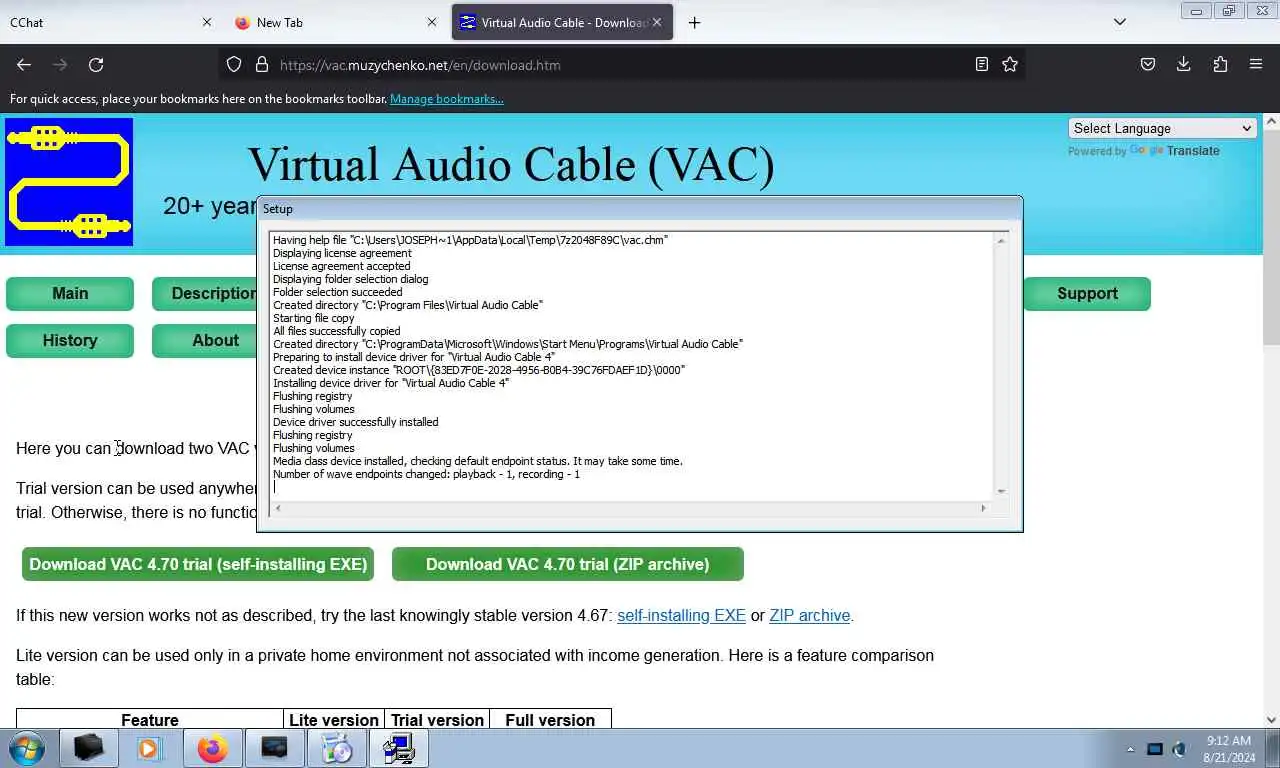Click the "Full version" table header
This screenshot has width=1280, height=768.
pos(550,720)
